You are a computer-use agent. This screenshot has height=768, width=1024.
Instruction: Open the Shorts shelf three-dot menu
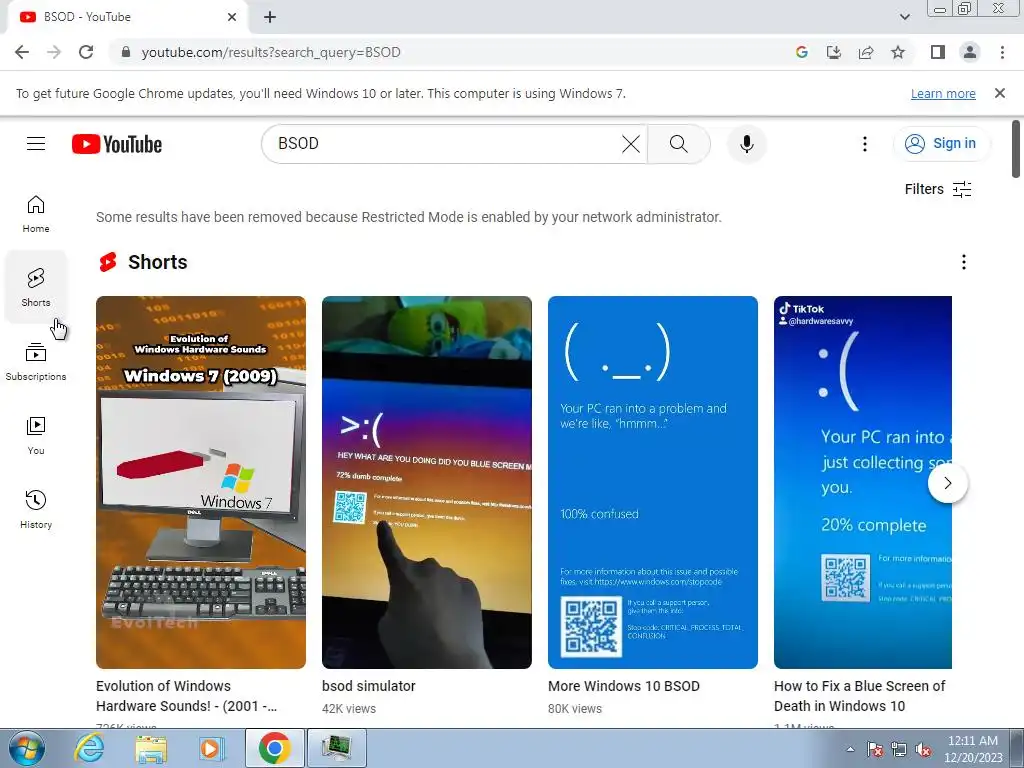click(963, 262)
